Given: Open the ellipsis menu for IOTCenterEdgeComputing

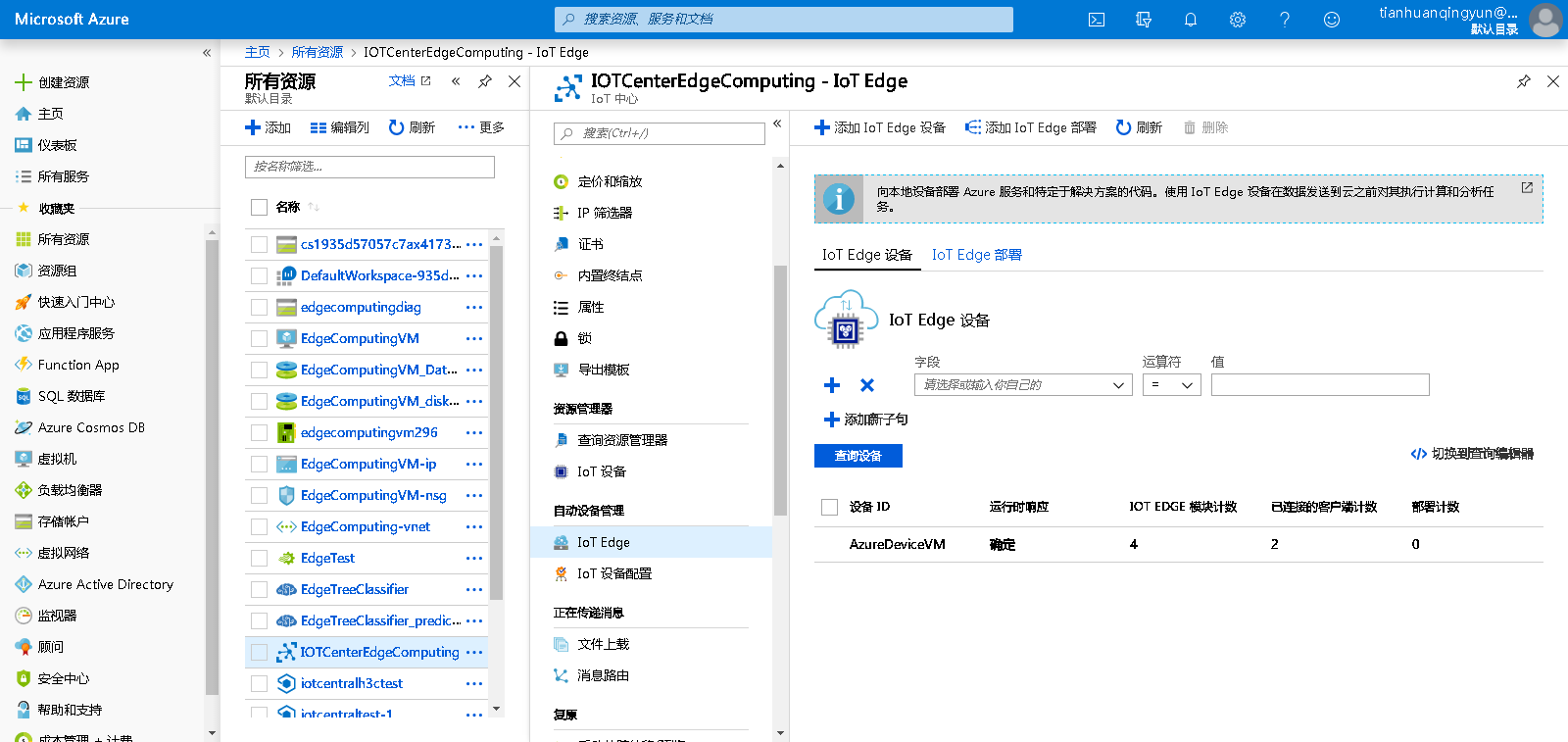Looking at the screenshot, I should 474,652.
